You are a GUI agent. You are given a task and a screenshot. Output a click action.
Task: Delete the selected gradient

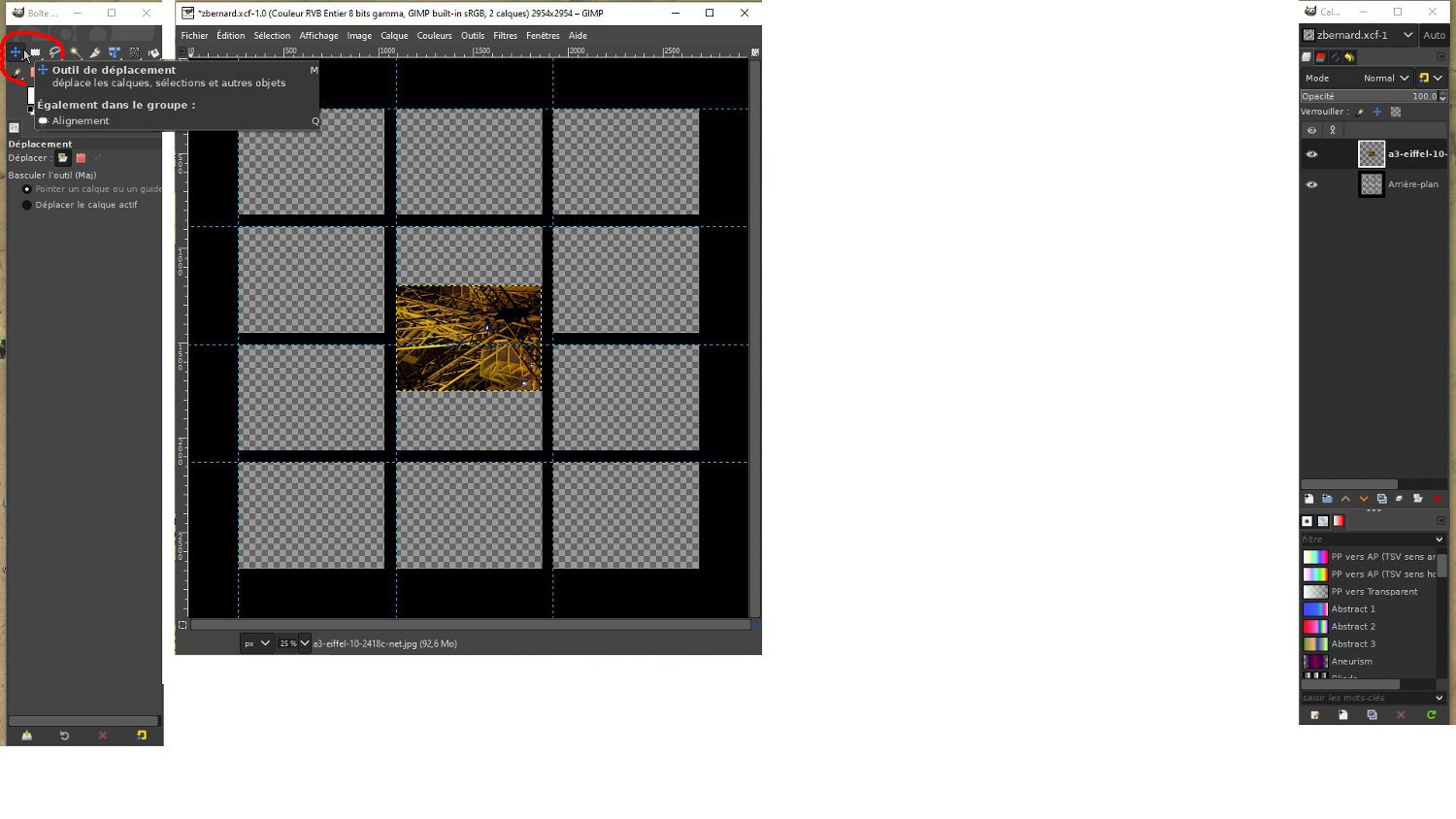(1401, 715)
